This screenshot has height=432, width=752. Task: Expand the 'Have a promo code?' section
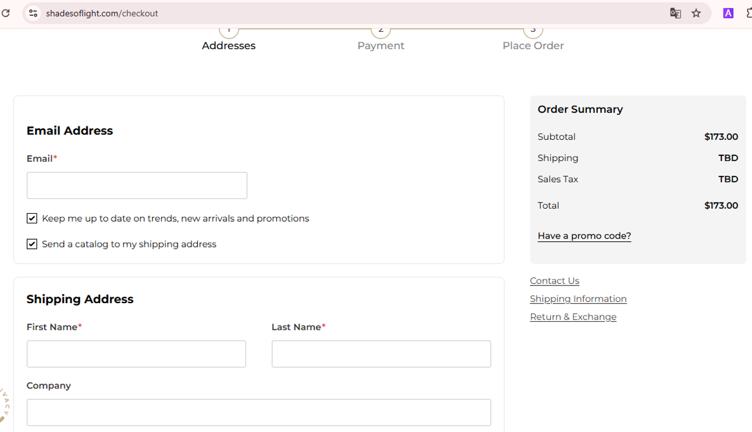584,236
